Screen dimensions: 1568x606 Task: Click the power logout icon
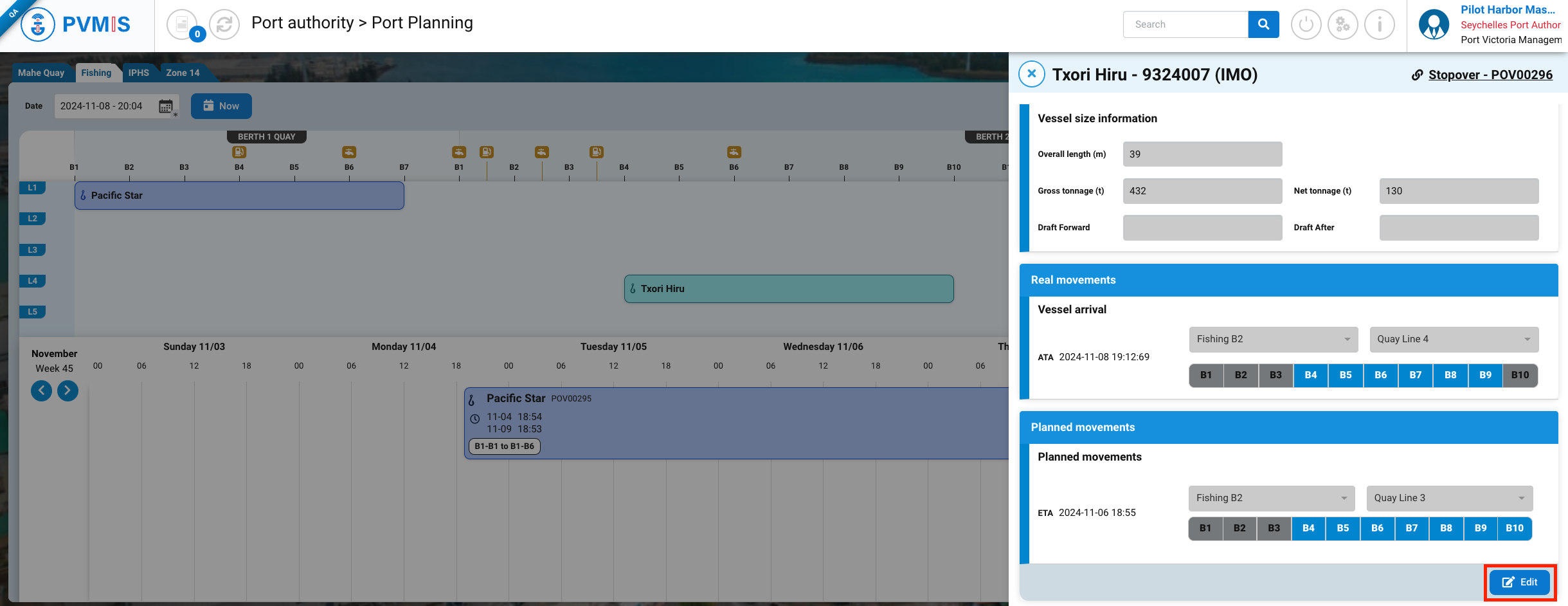coord(1306,24)
